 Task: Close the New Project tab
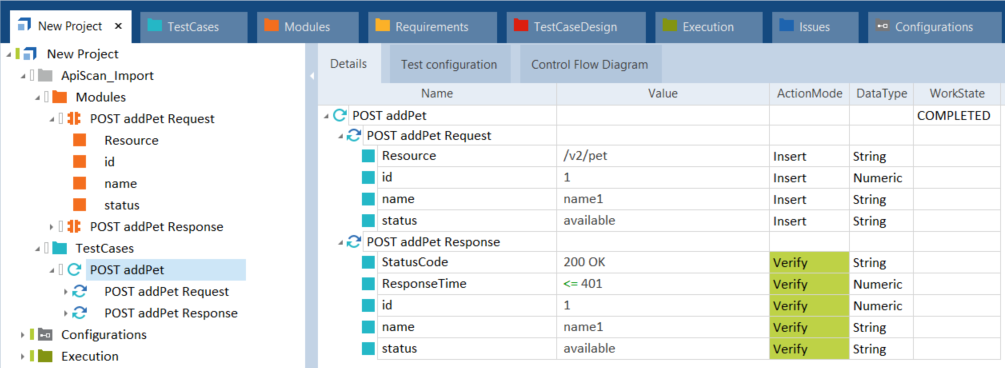tap(118, 26)
